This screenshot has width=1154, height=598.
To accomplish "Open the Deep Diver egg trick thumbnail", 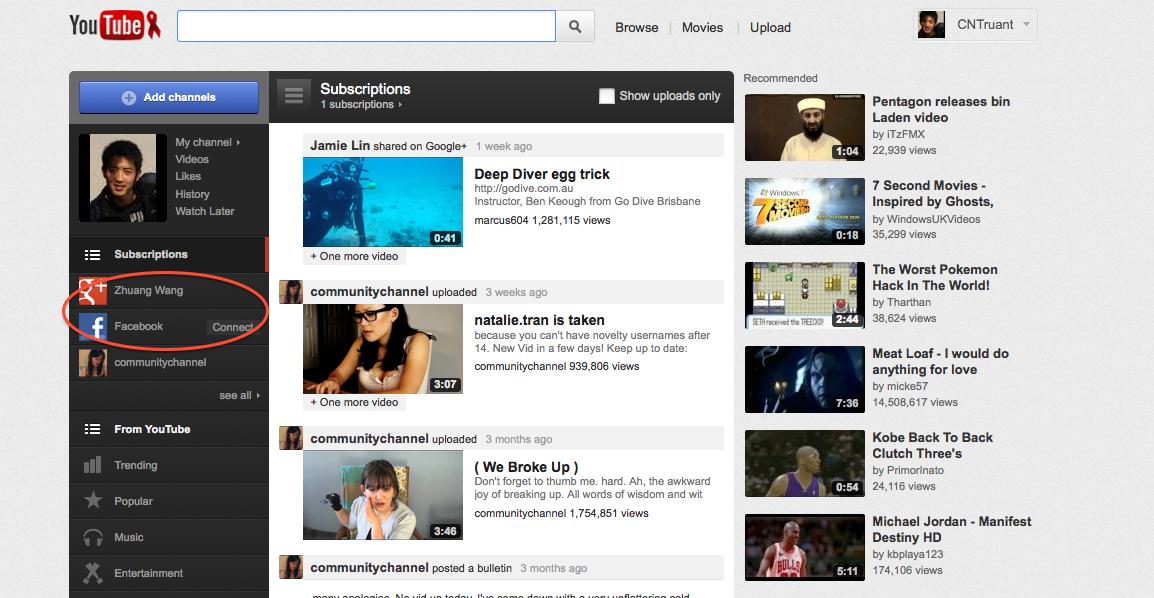I will [383, 202].
